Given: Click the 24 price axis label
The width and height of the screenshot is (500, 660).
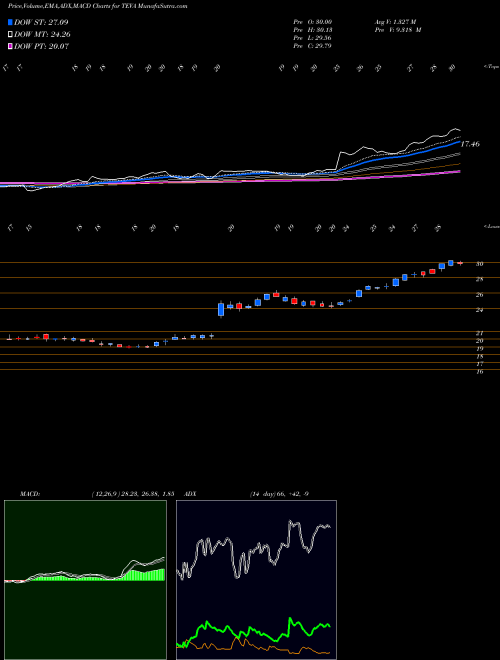Looking at the screenshot, I should (479, 310).
